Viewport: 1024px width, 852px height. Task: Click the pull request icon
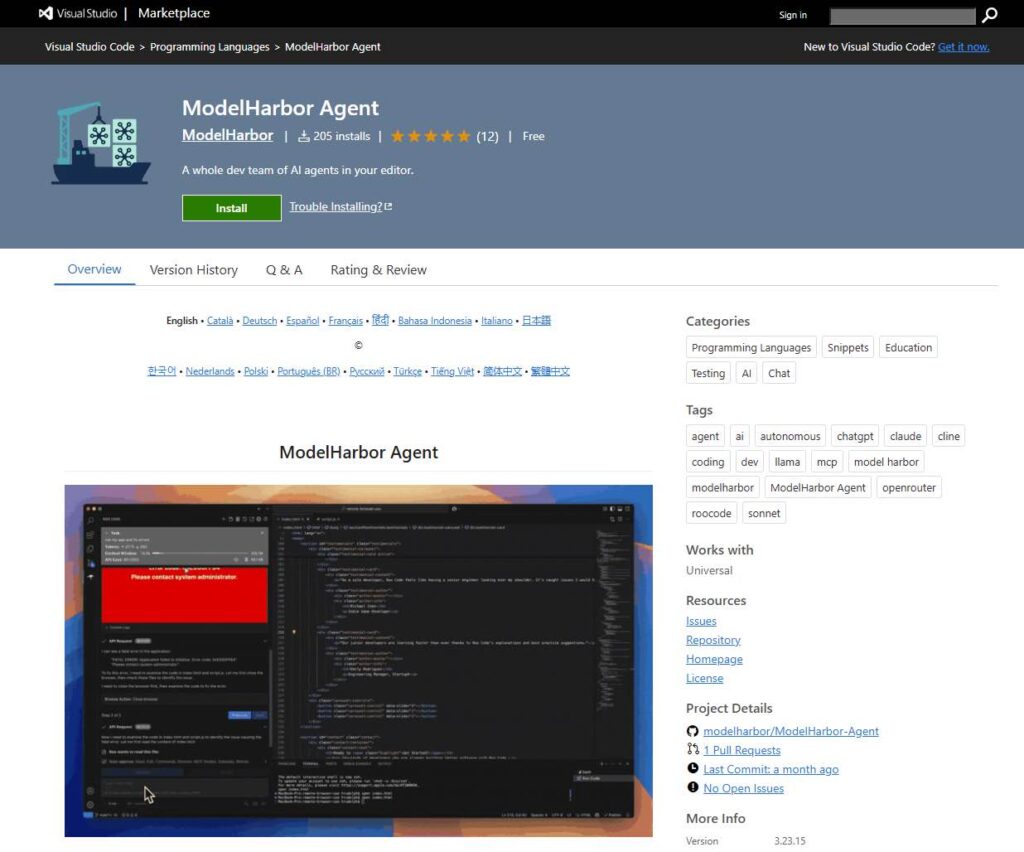692,749
